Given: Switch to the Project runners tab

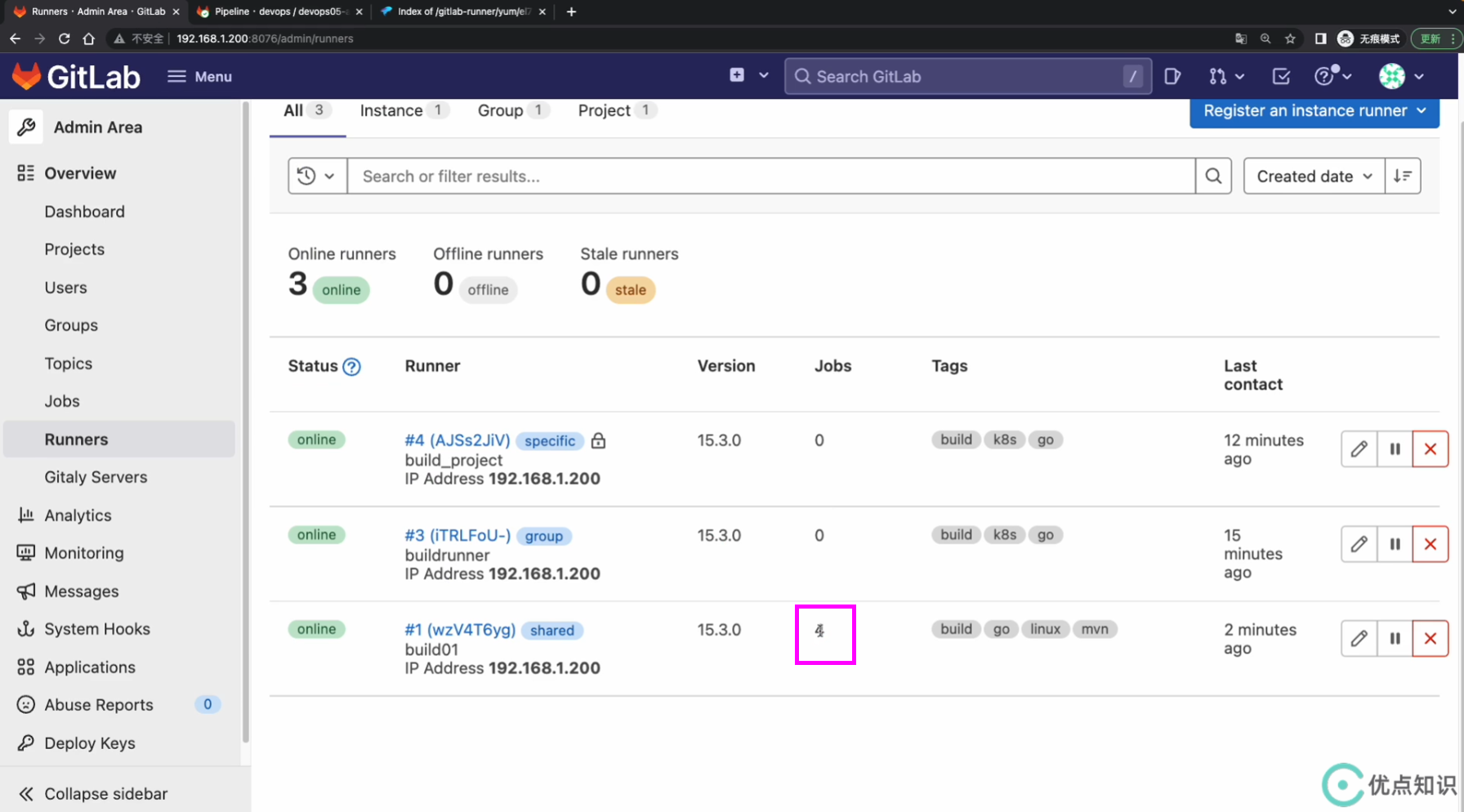Looking at the screenshot, I should click(617, 110).
